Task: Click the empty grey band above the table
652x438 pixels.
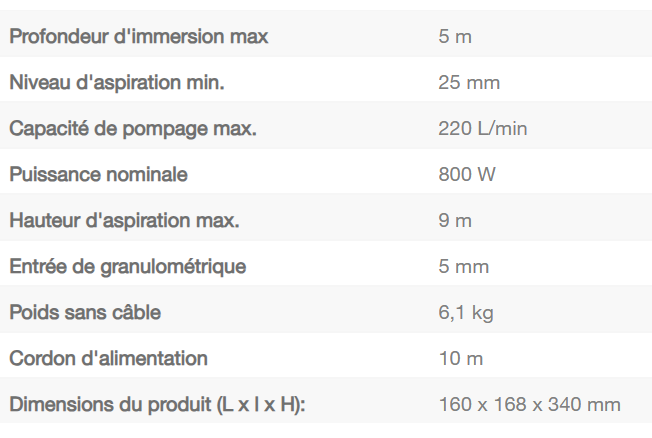Action: pyautogui.click(x=326, y=6)
